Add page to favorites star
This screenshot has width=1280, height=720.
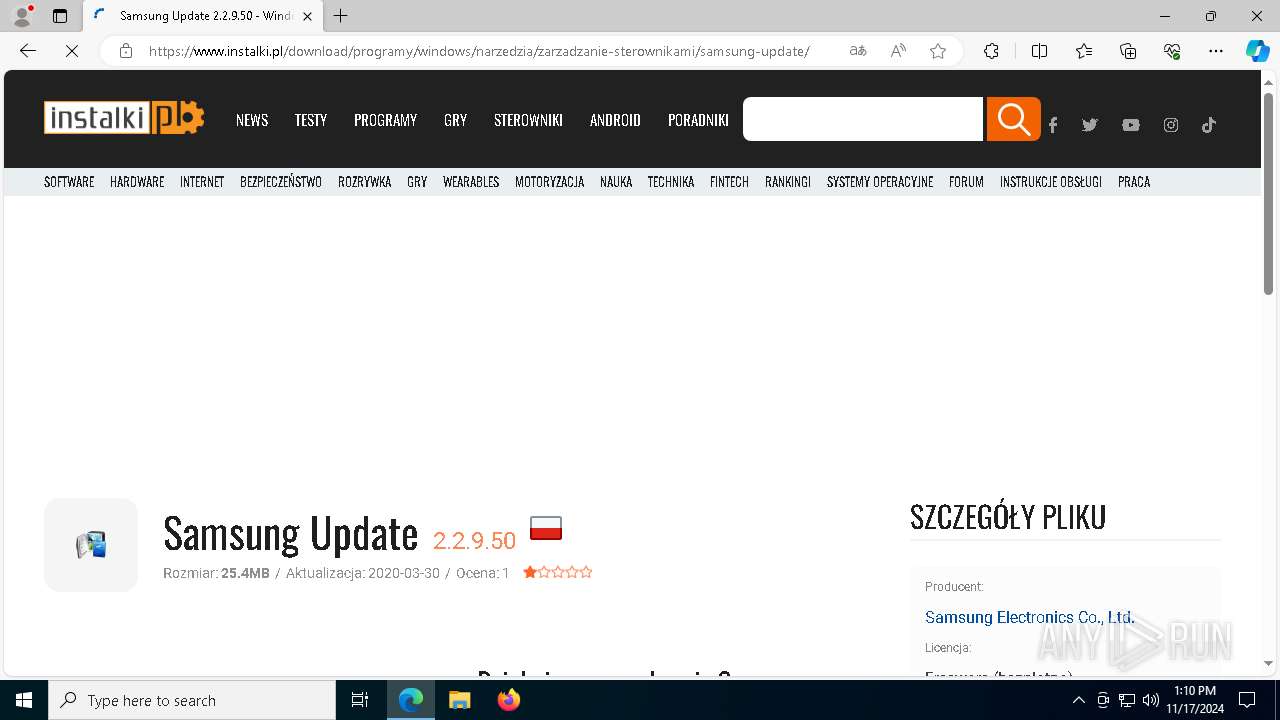point(938,51)
